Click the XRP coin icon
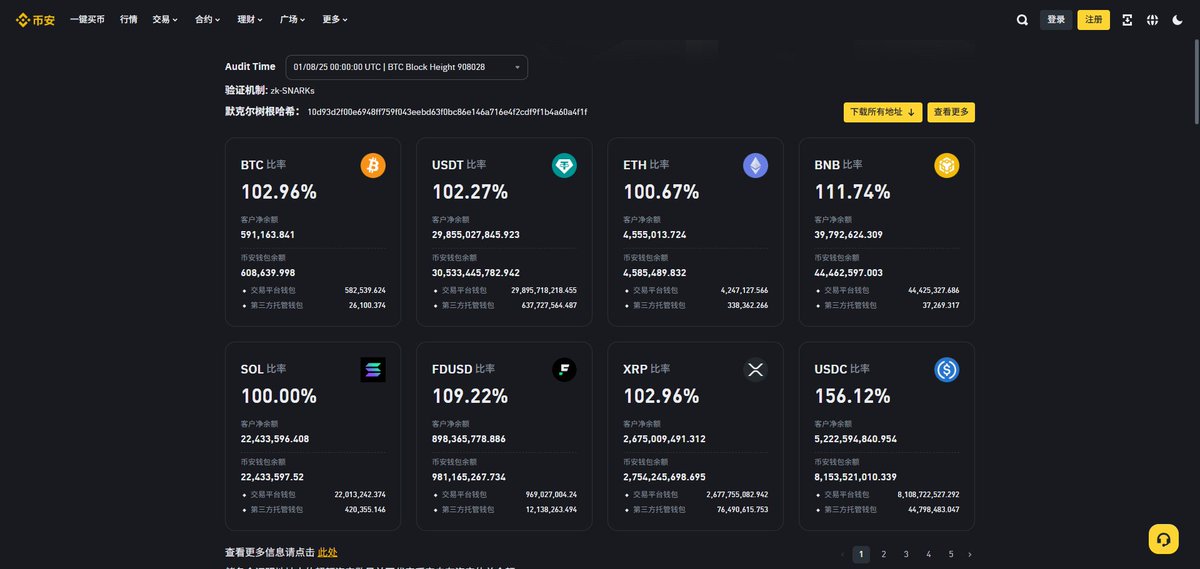Image resolution: width=1200 pixels, height=569 pixels. [755, 370]
